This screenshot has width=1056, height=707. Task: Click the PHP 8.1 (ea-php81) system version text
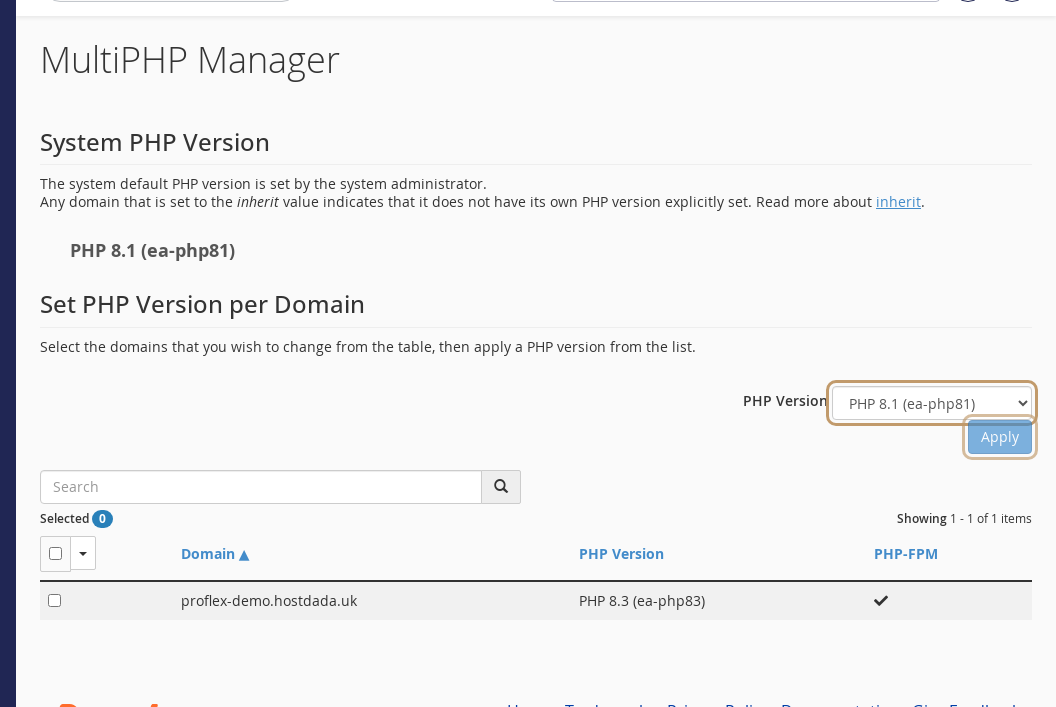tap(152, 250)
